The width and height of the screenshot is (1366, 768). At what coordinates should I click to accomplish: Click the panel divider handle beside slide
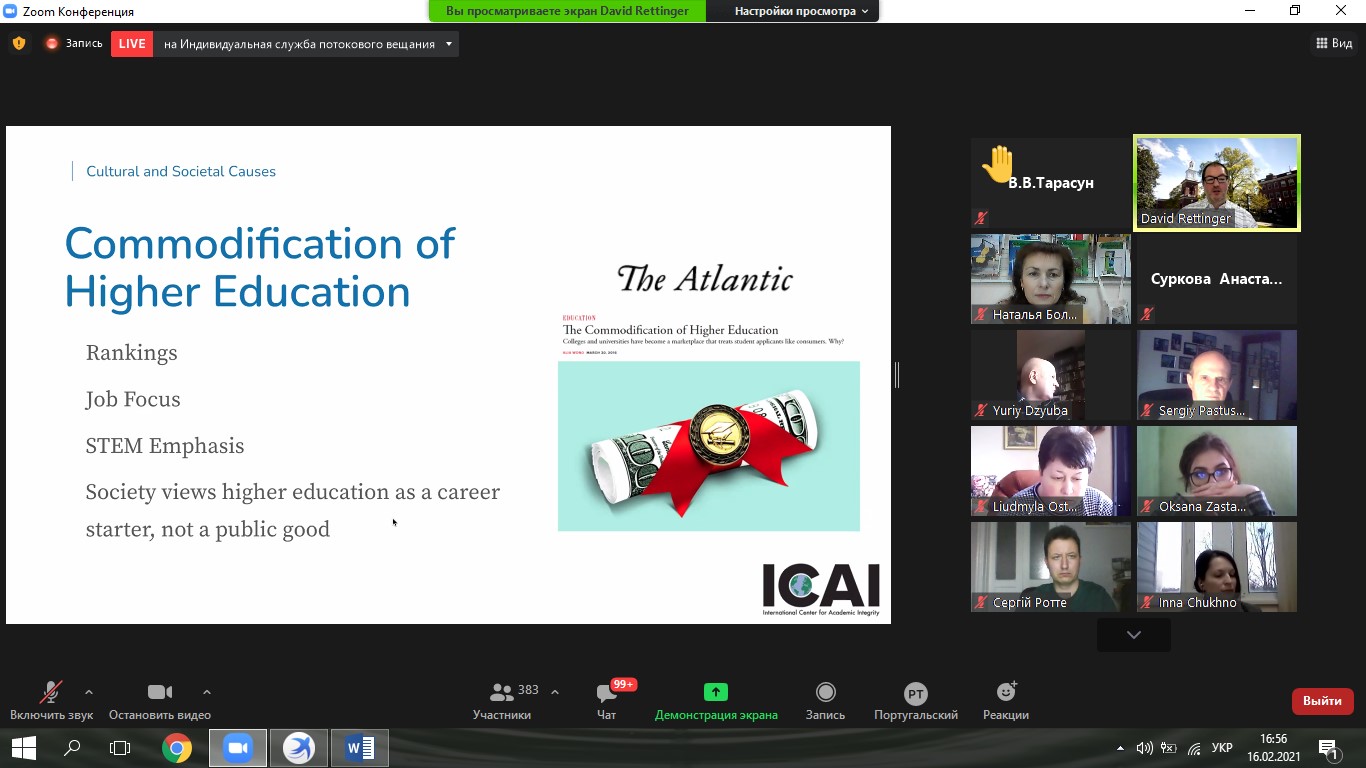pyautogui.click(x=897, y=375)
